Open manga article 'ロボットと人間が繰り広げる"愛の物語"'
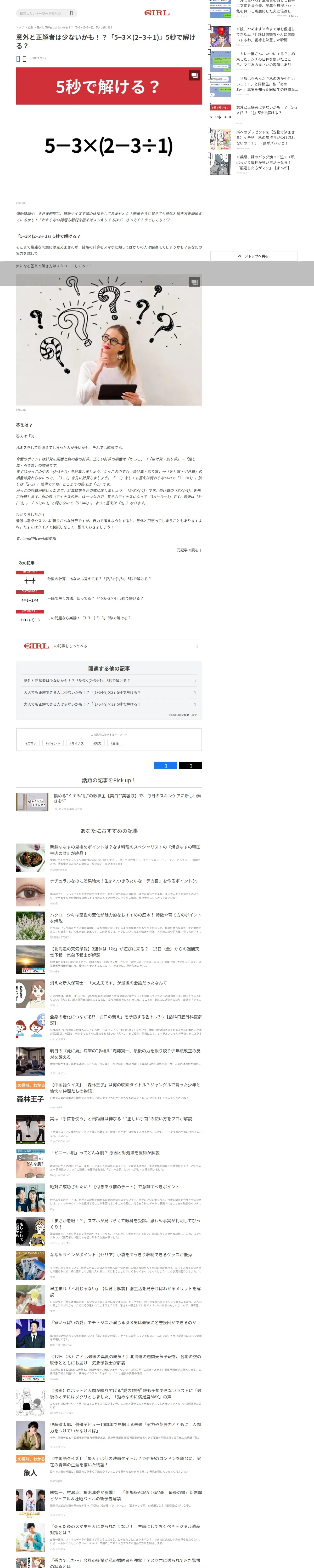314x1568 pixels. tap(126, 1394)
